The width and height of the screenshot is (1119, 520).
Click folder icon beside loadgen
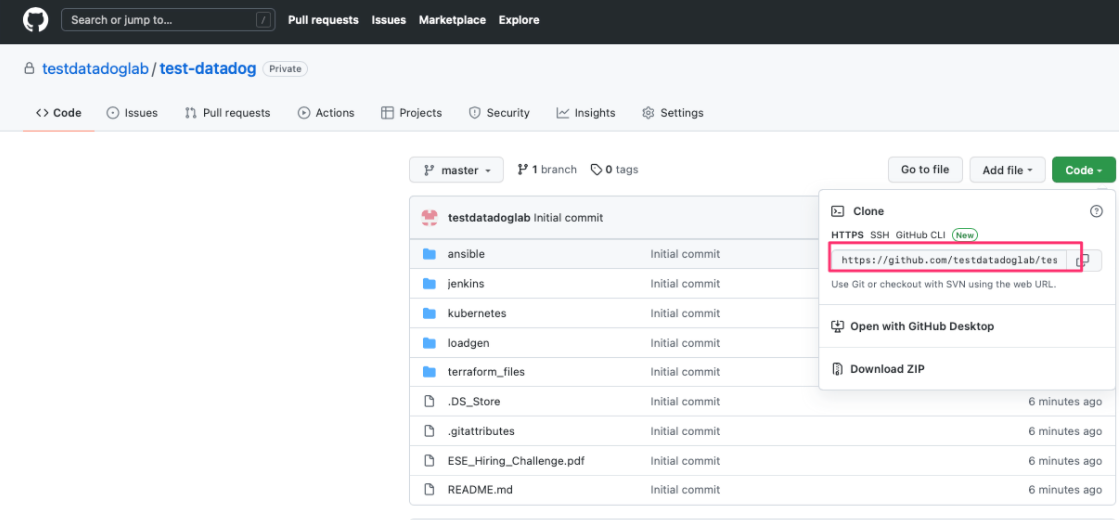tap(429, 343)
